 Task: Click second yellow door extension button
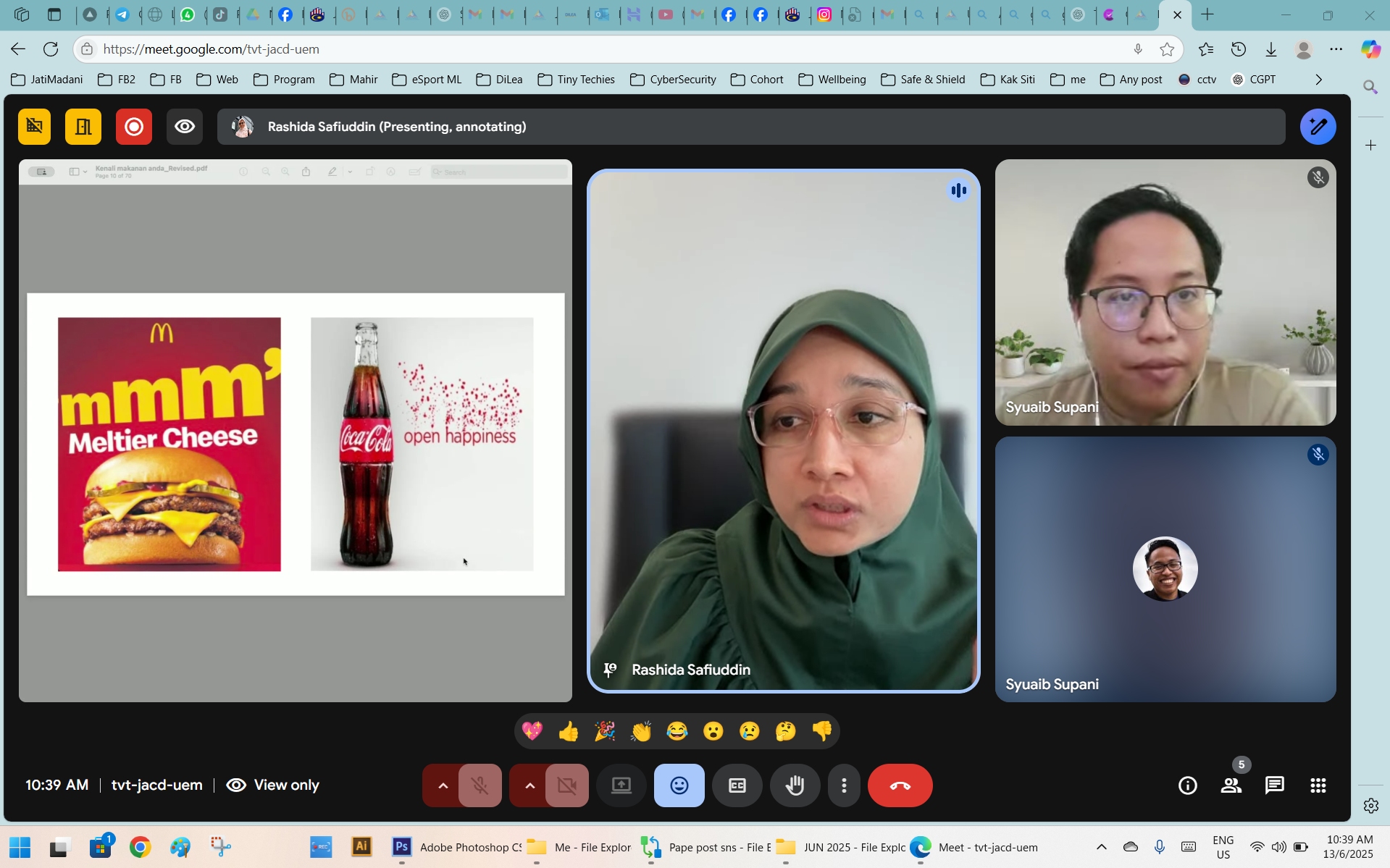83,127
